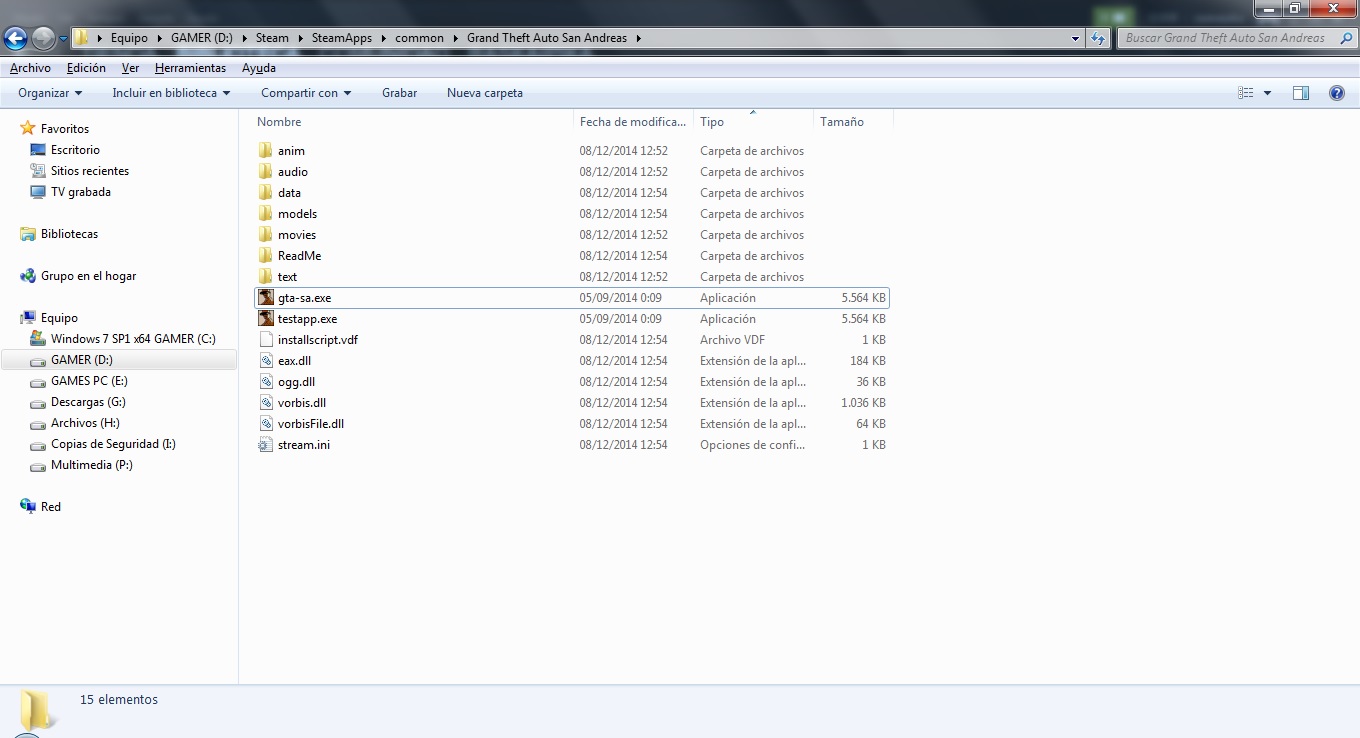The width and height of the screenshot is (1360, 738).
Task: Click GAMER (D:) in the address path
Action: pyautogui.click(x=202, y=38)
